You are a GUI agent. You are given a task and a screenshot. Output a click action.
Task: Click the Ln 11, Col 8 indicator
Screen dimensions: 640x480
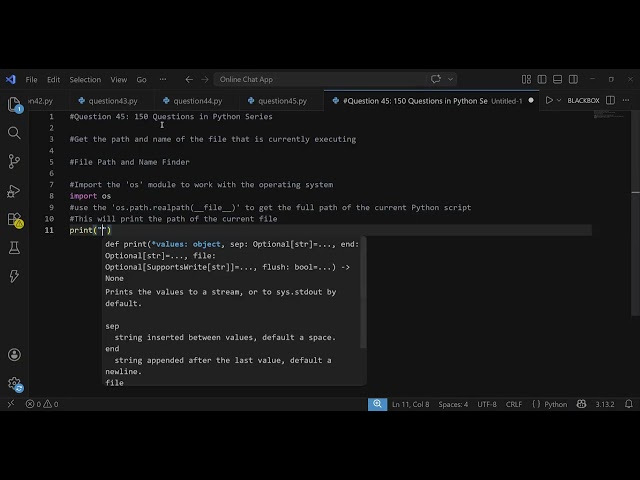(410, 404)
